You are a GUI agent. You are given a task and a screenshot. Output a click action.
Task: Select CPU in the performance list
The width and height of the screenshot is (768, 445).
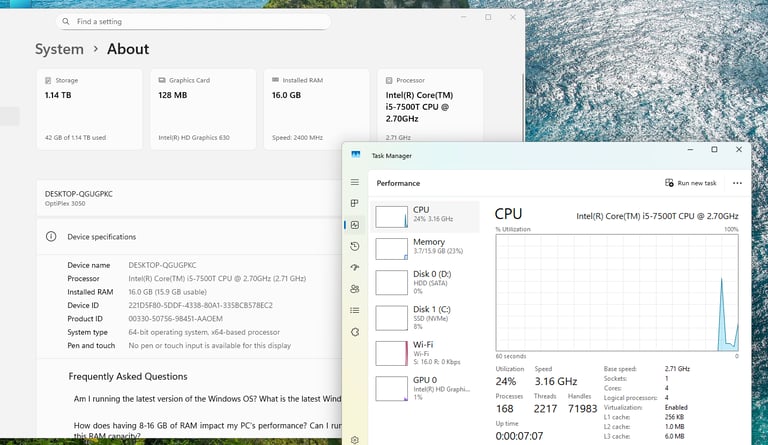click(x=425, y=216)
